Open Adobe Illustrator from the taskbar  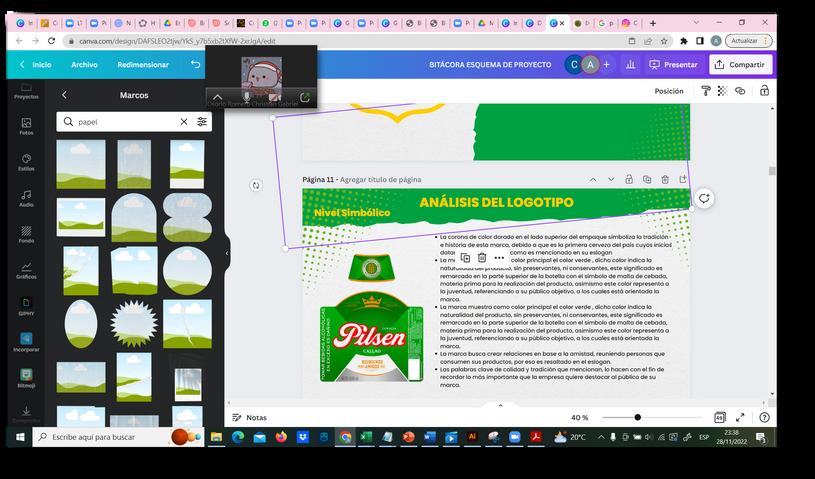(472, 437)
